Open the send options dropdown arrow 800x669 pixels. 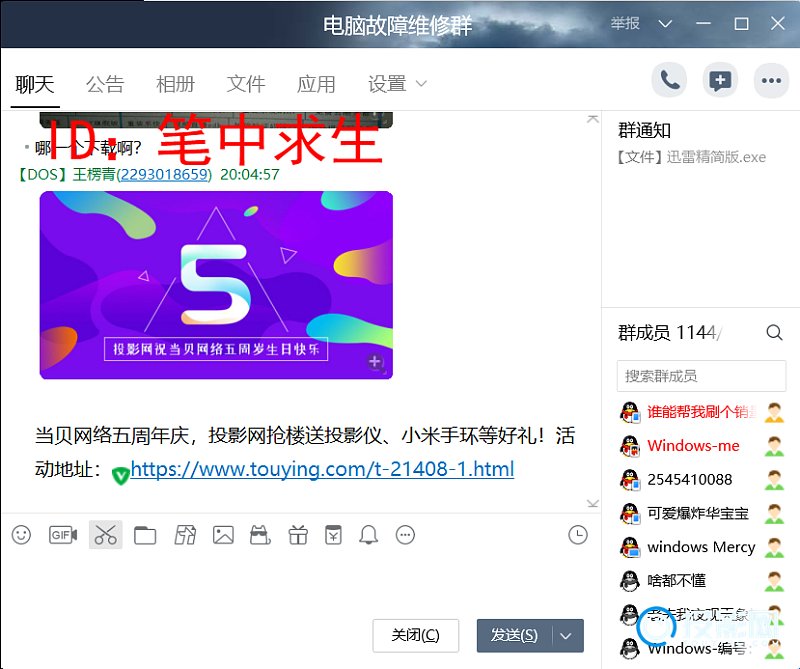pos(566,636)
